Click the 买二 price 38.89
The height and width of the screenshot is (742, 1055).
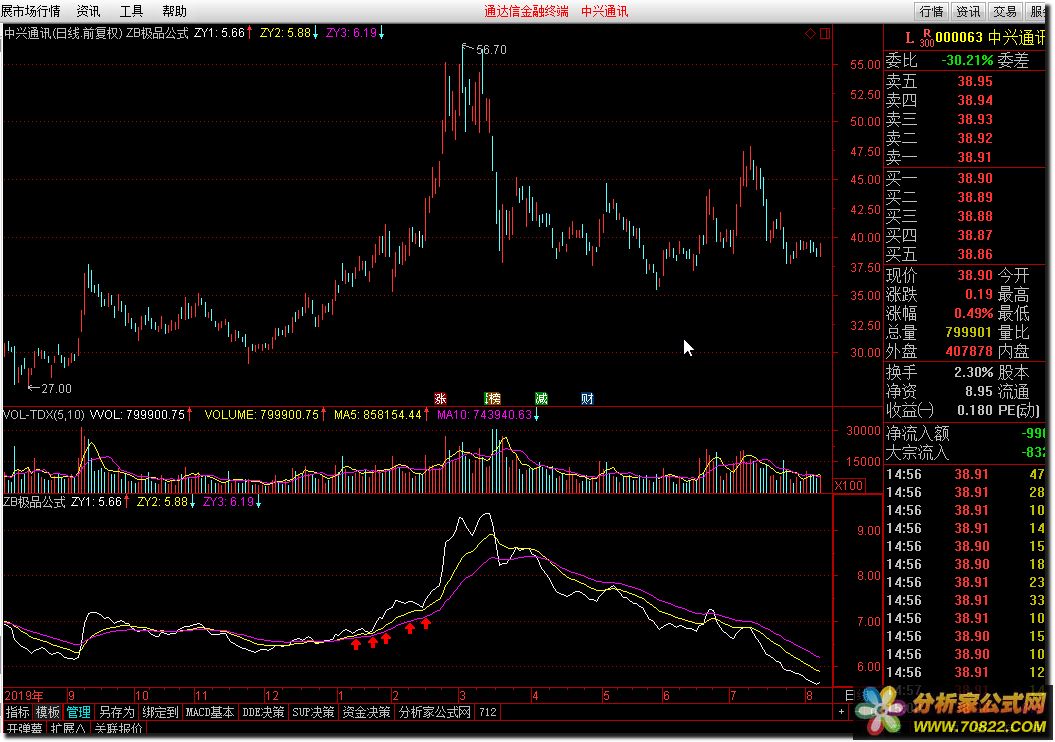tap(975, 197)
